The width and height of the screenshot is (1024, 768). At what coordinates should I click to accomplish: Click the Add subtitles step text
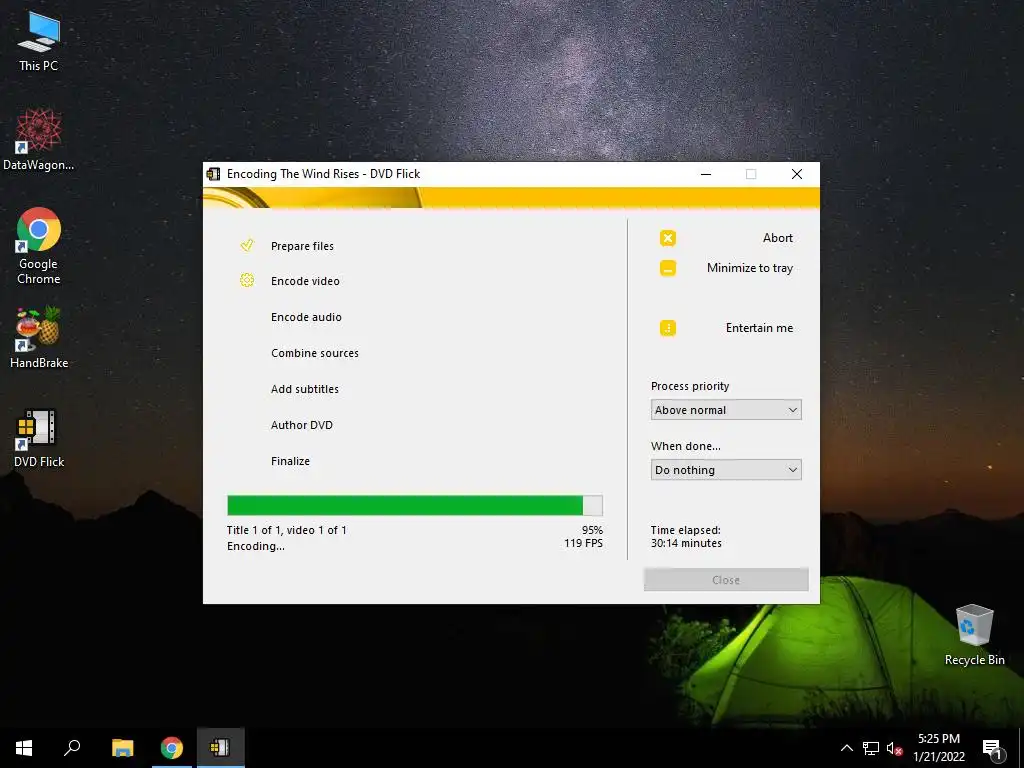(305, 389)
